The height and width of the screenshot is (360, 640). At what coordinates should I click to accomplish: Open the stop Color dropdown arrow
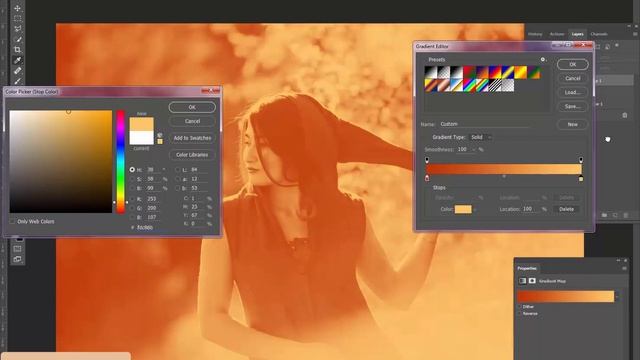coord(475,209)
